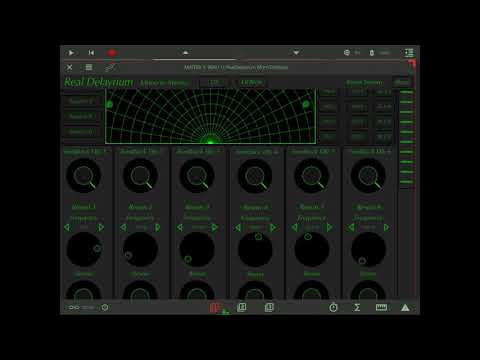Adjust the fourth Feedback knob
The image size is (480, 360).
(255, 176)
